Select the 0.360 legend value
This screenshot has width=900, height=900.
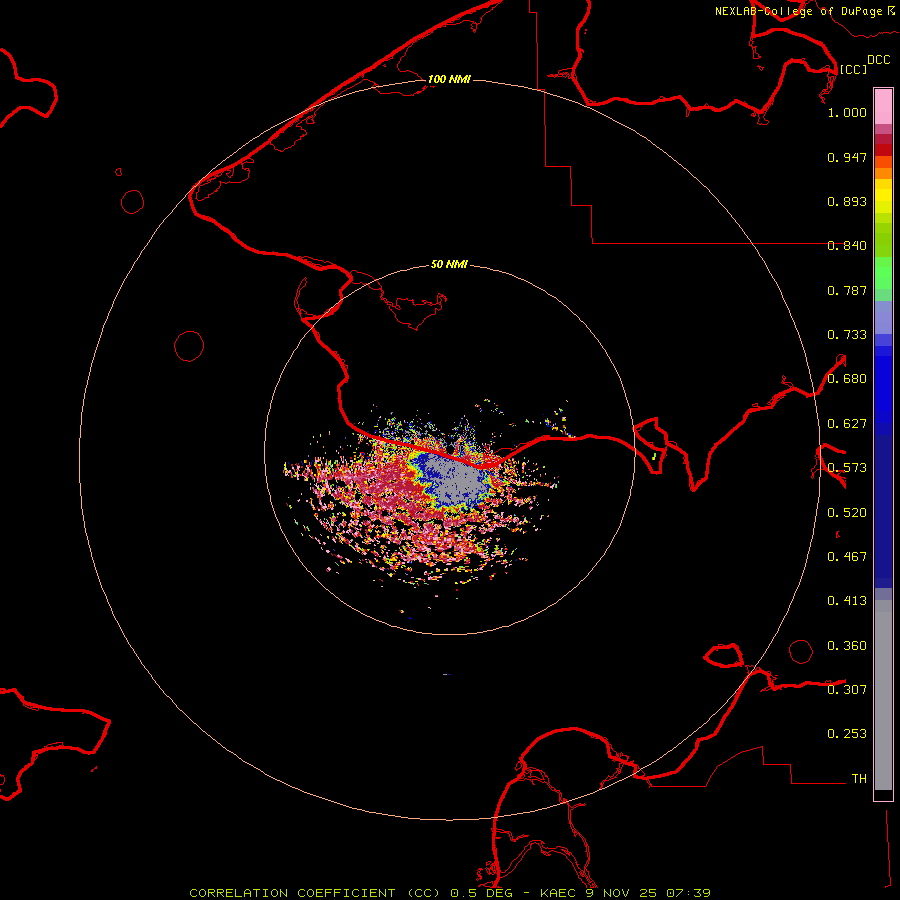tap(847, 646)
